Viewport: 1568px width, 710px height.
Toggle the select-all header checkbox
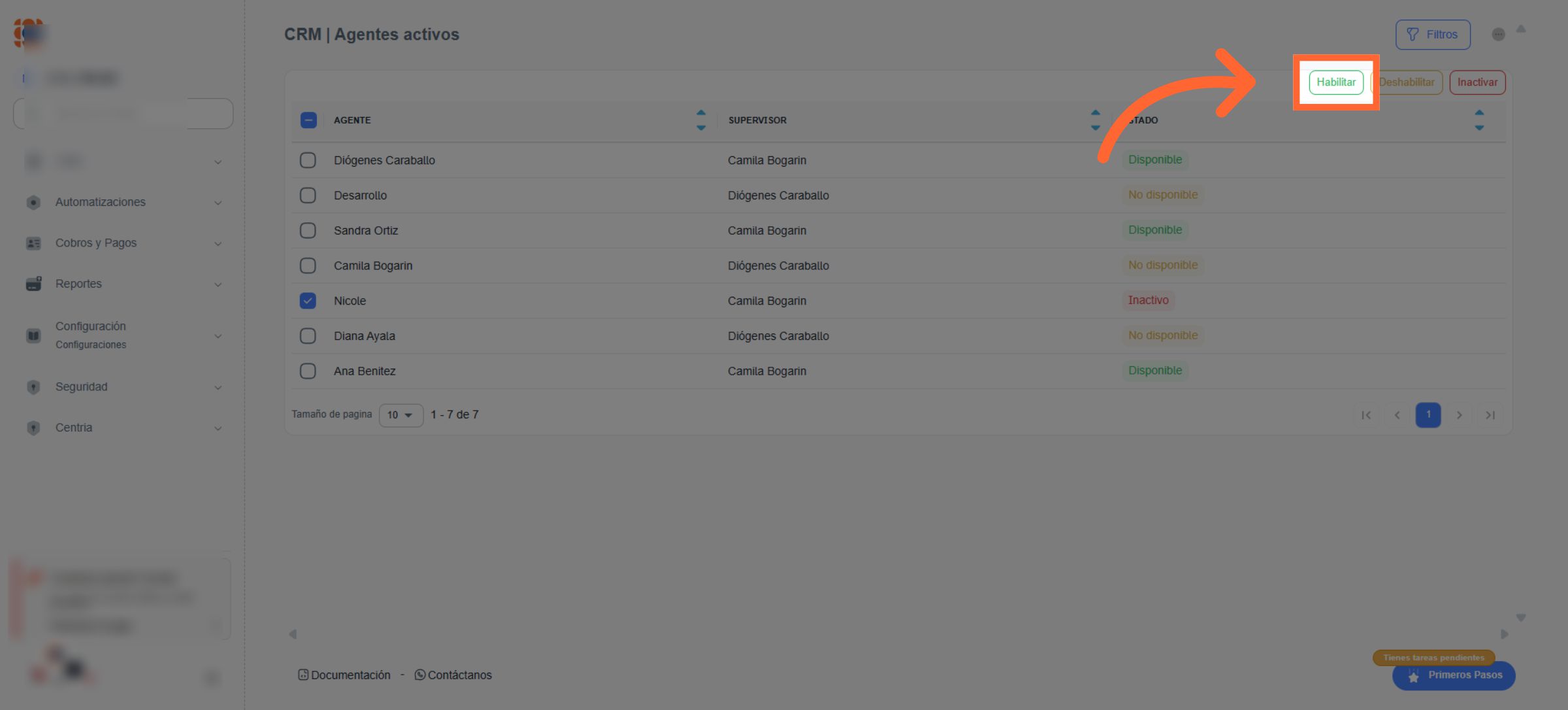tap(308, 120)
